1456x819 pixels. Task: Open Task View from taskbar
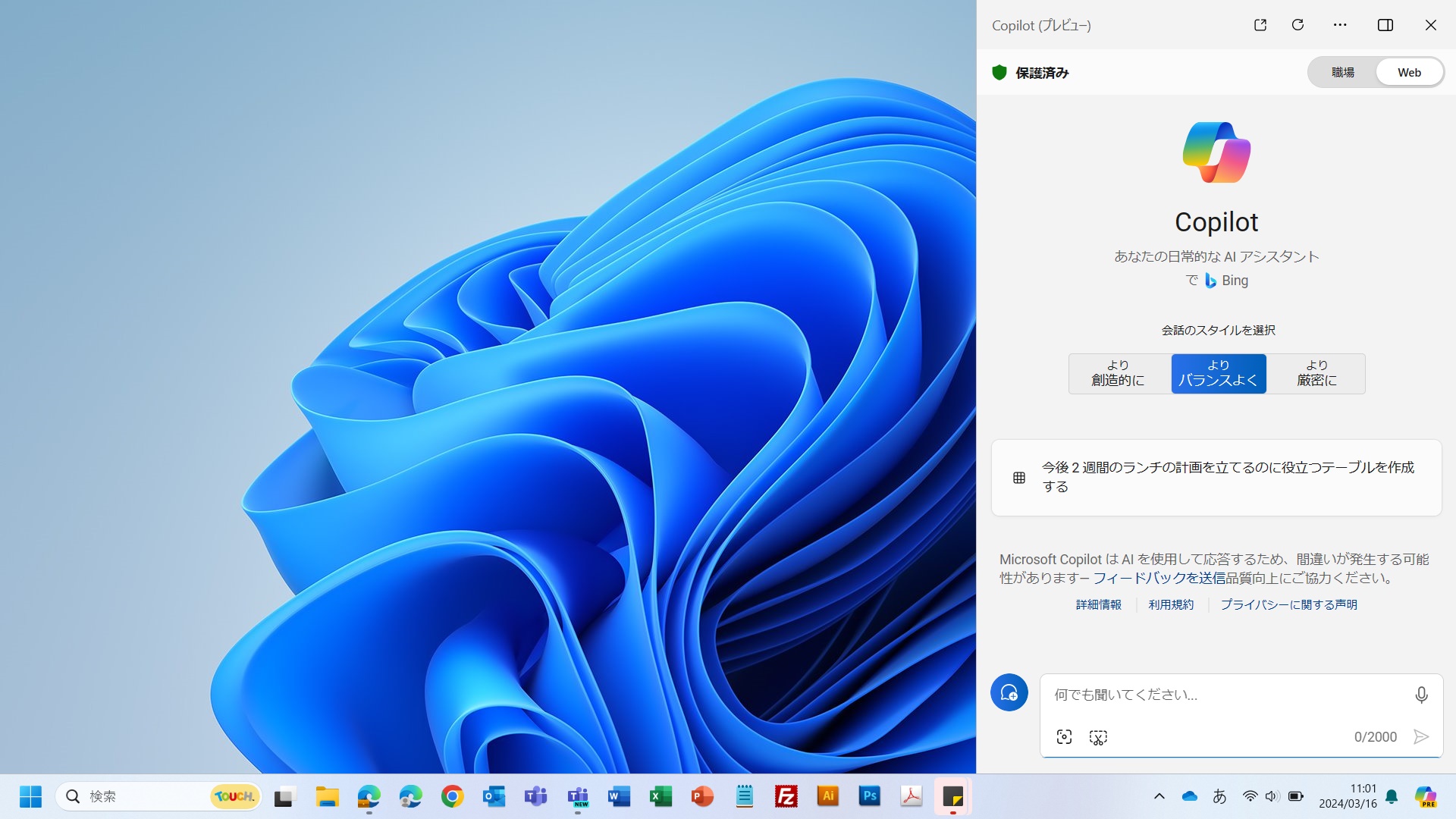pos(284,796)
